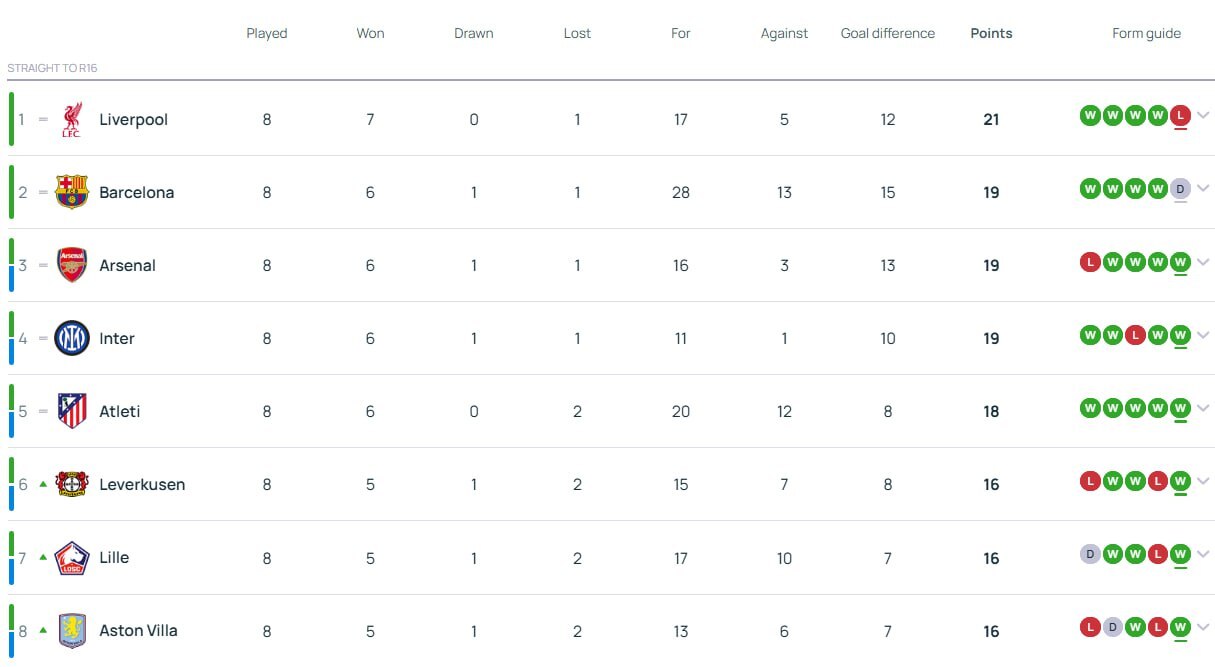Click Barcelona's grey D form badge
Viewport: 1215px width, 667px height.
pyautogui.click(x=1180, y=188)
